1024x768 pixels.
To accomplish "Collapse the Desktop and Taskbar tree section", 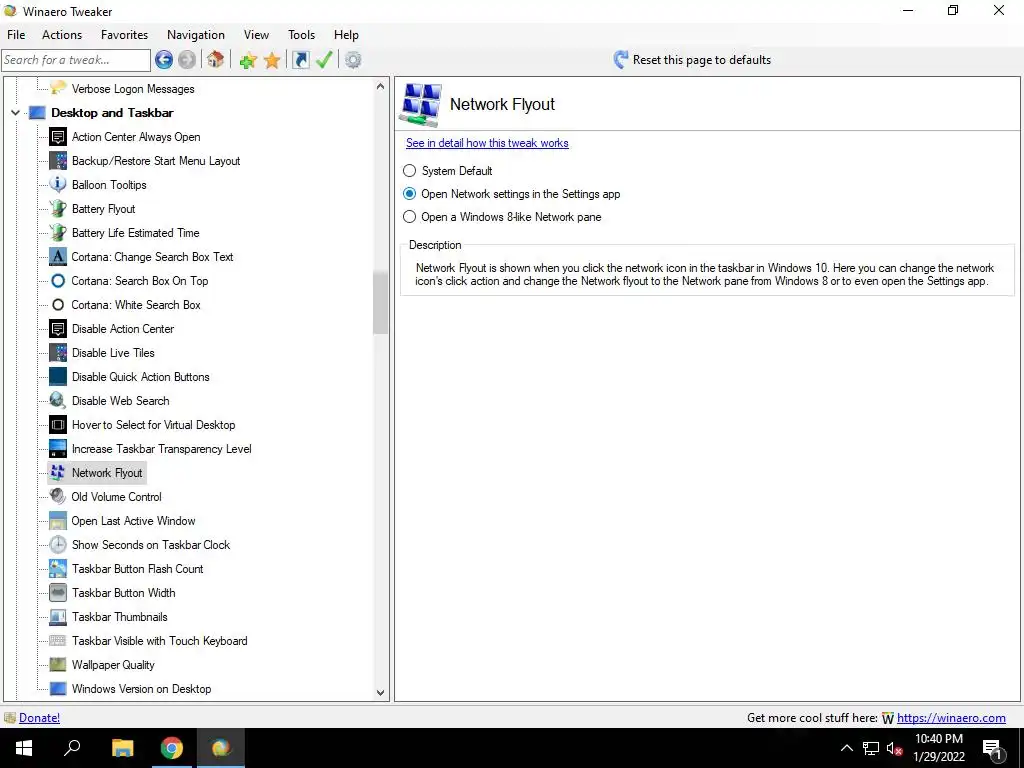I will click(16, 113).
